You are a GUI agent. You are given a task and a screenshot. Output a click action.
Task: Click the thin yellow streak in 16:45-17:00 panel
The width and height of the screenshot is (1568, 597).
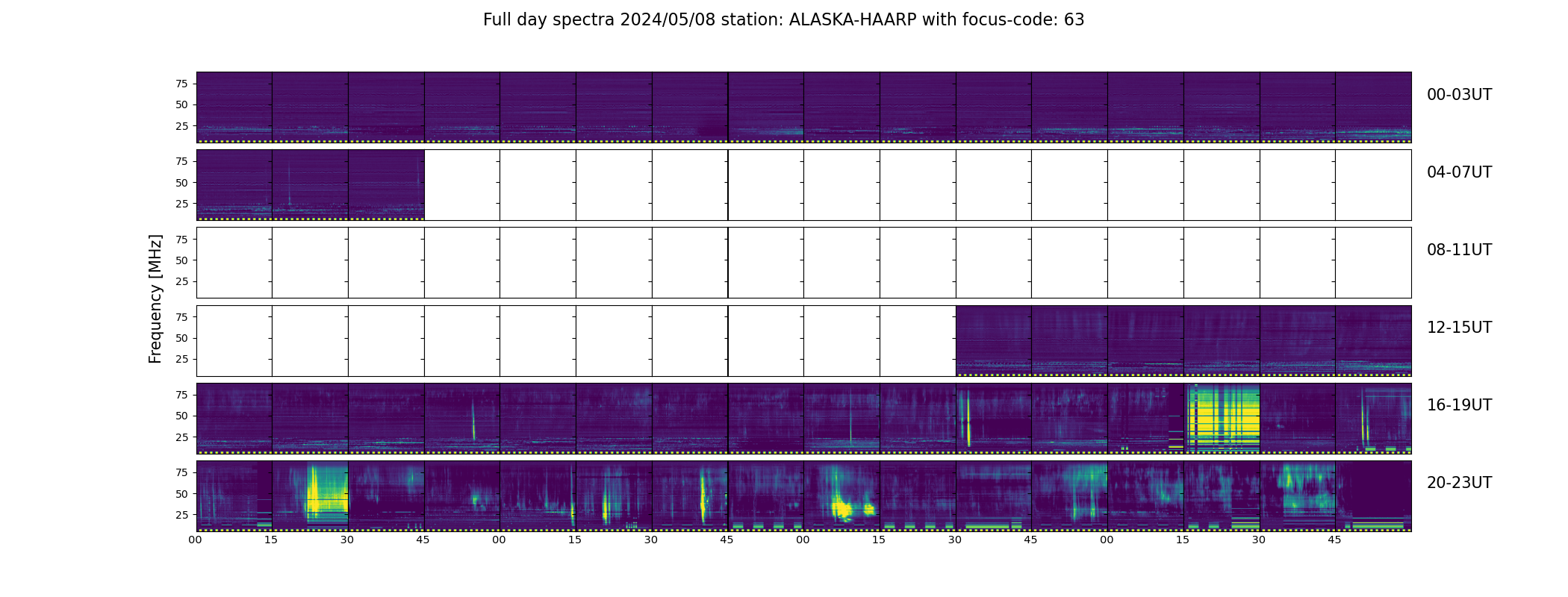click(473, 422)
